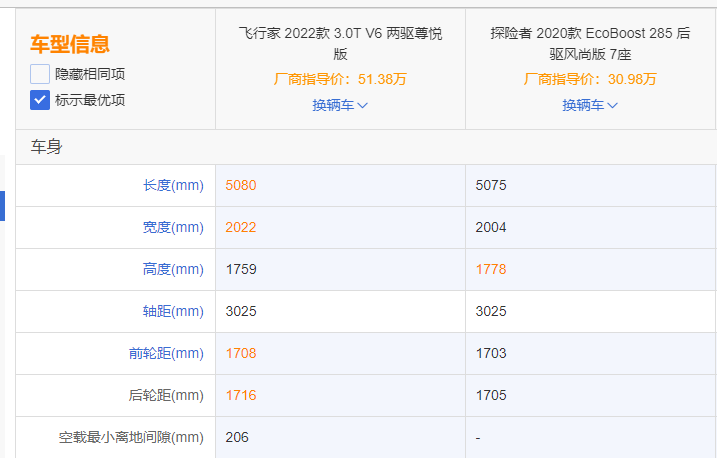This screenshot has width=717, height=458.
Task: Select the height value 1759
Action: 241,269
